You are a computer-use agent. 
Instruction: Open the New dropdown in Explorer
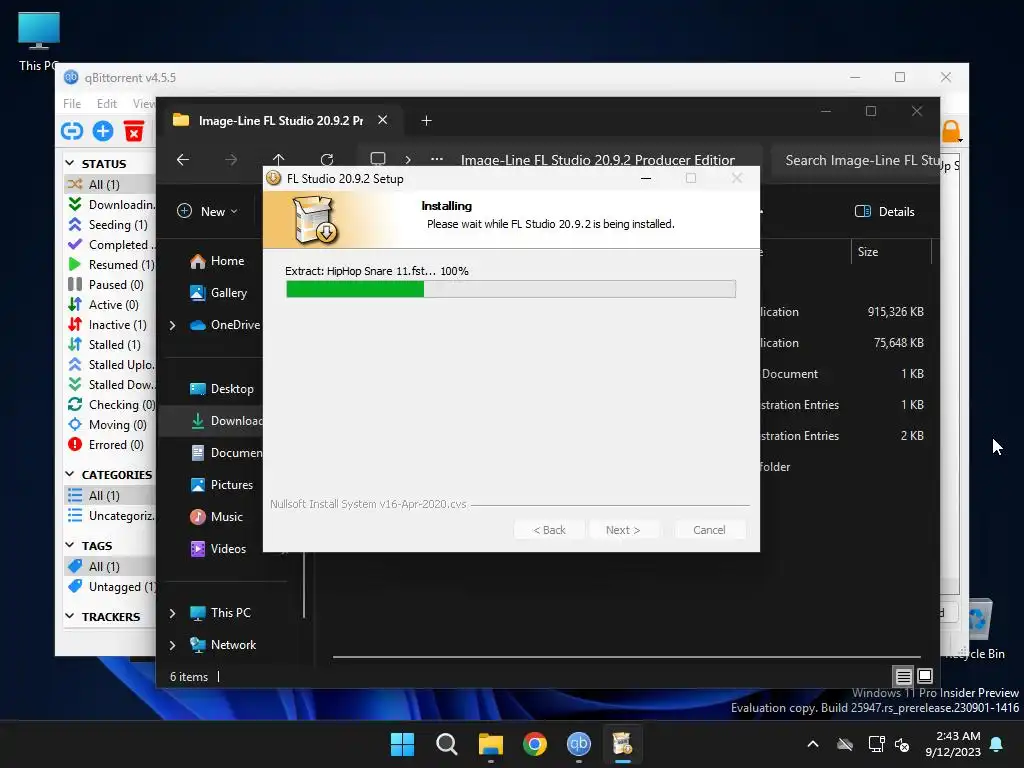click(208, 212)
